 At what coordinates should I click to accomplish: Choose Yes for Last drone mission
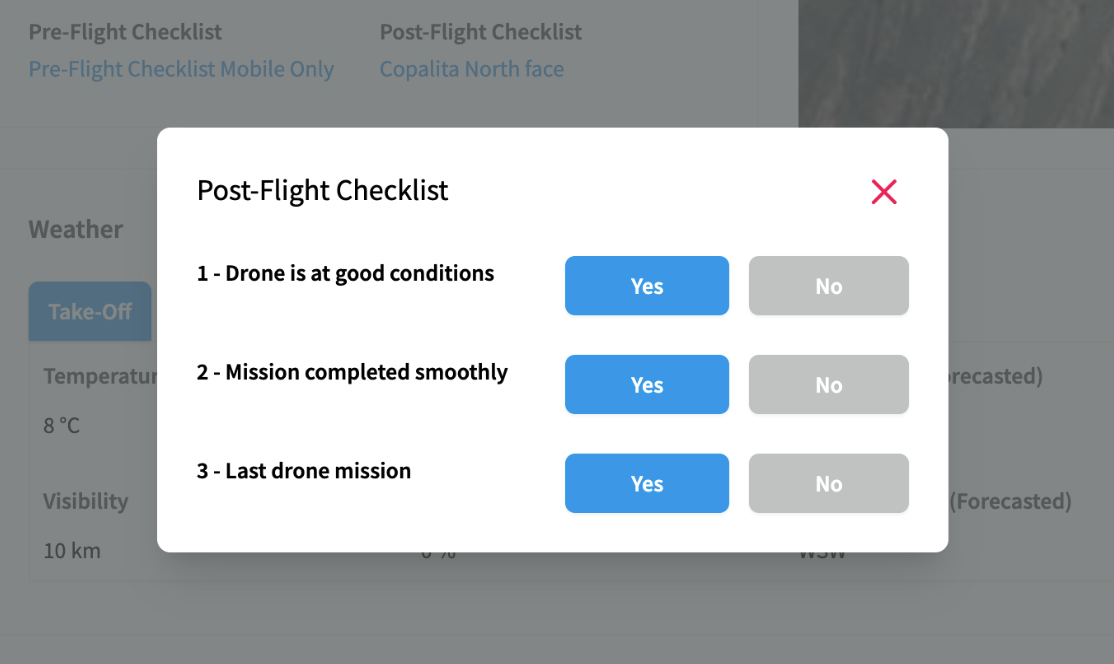(647, 483)
